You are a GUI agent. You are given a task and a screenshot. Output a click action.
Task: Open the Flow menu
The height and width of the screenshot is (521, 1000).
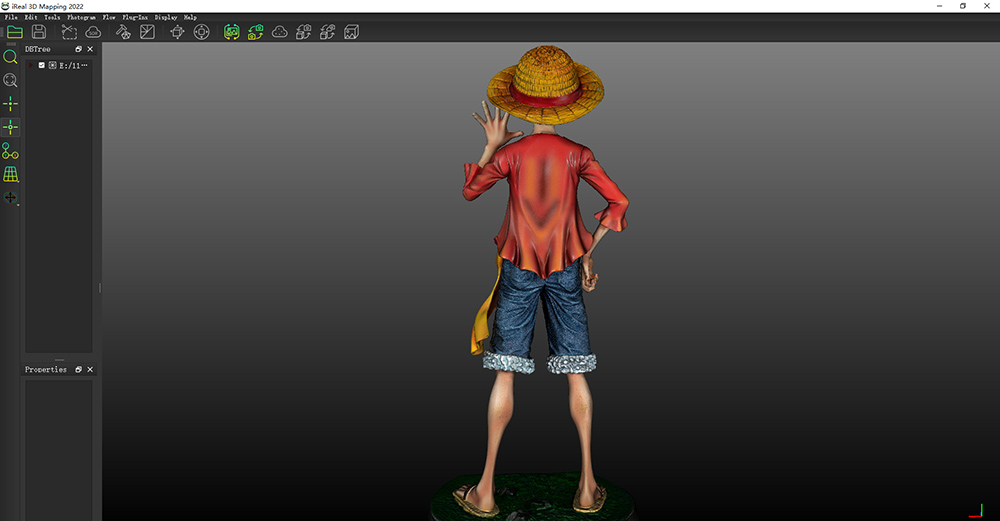click(x=109, y=17)
